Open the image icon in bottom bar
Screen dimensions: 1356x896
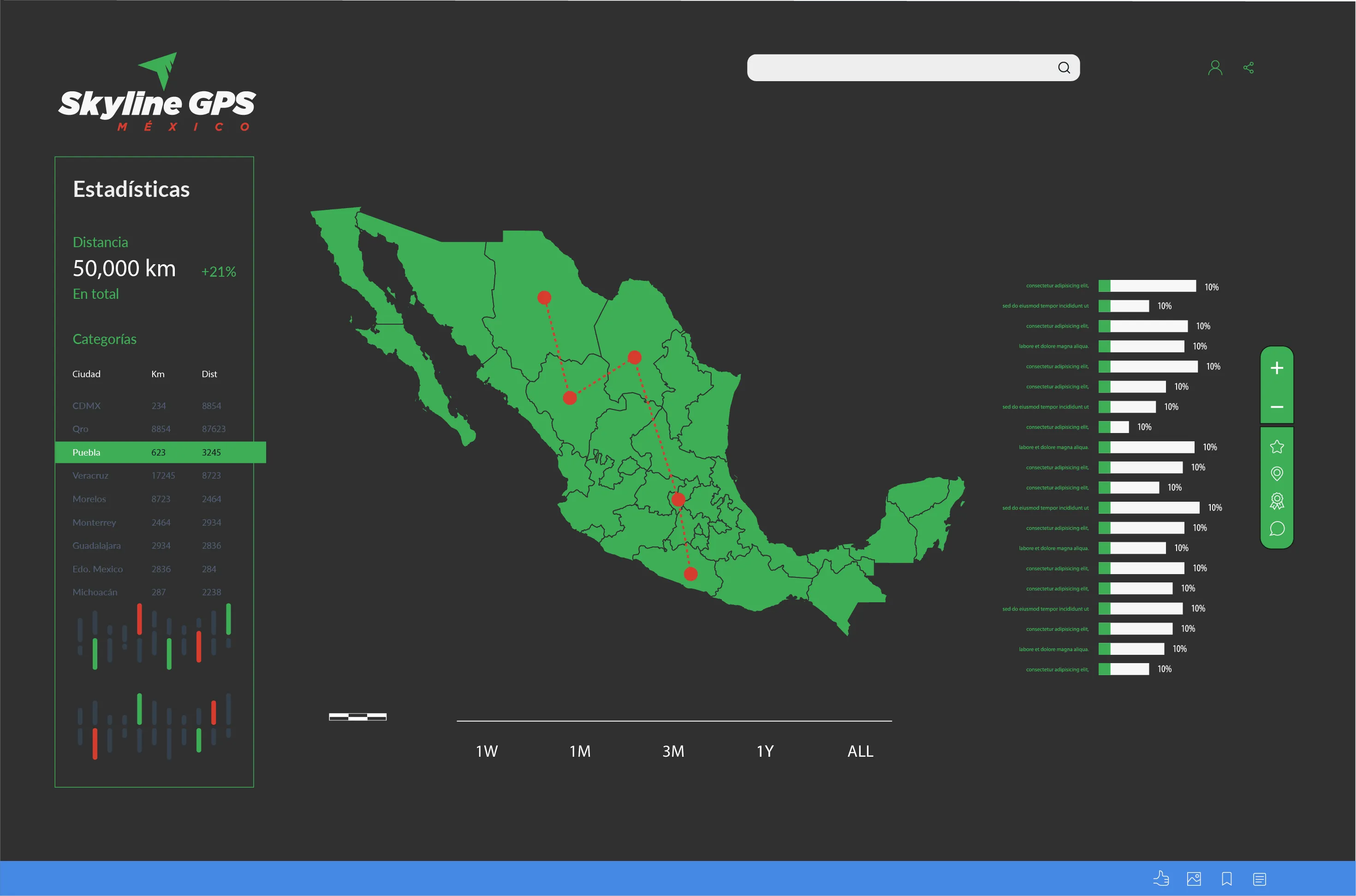point(1194,878)
